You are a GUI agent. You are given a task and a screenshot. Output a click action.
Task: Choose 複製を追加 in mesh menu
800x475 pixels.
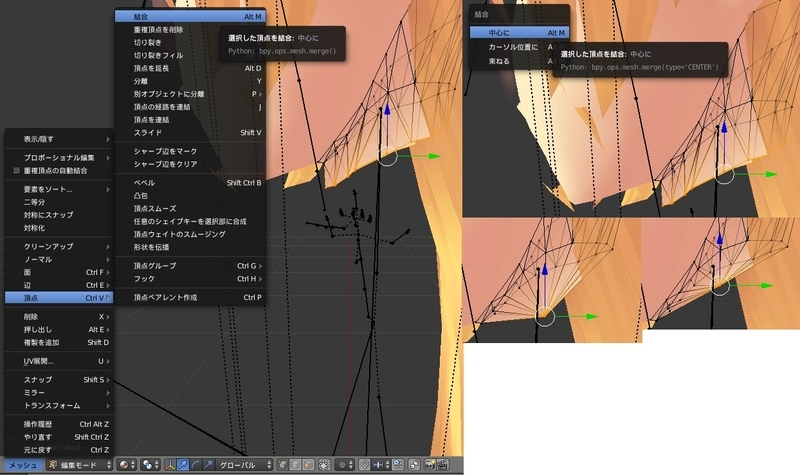point(59,342)
